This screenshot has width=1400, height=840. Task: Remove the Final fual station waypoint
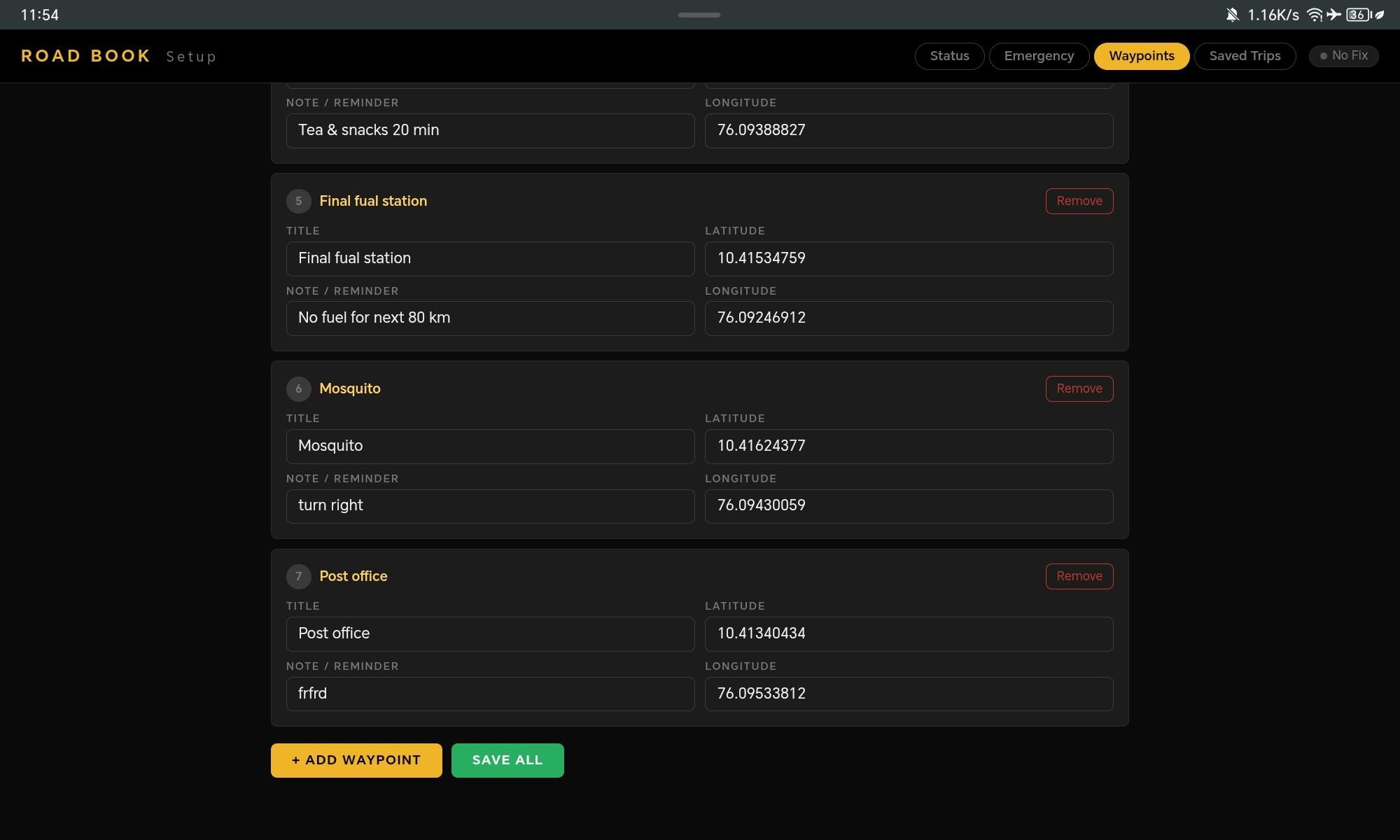(x=1079, y=201)
